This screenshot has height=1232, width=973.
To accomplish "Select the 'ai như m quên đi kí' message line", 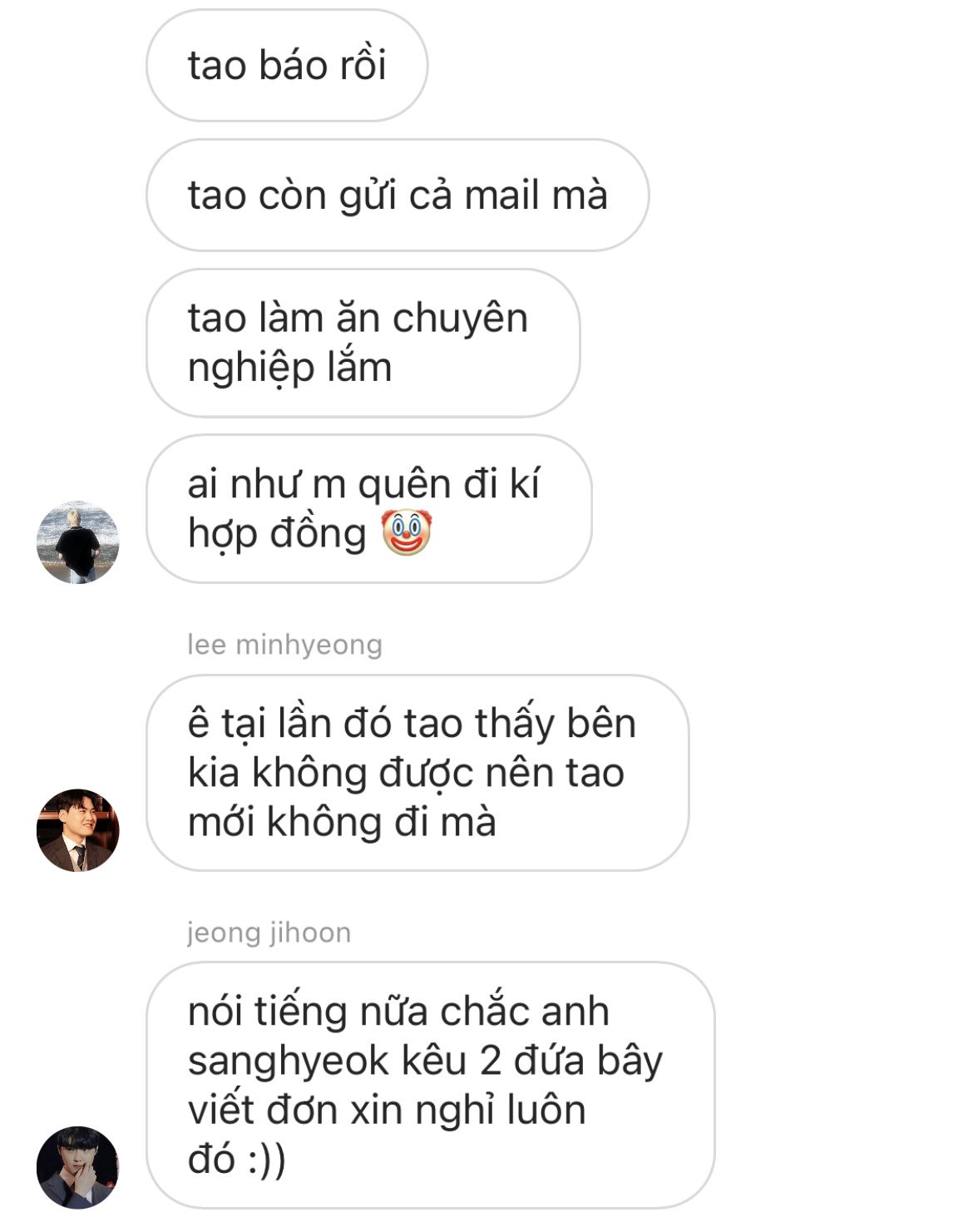I will [x=363, y=484].
